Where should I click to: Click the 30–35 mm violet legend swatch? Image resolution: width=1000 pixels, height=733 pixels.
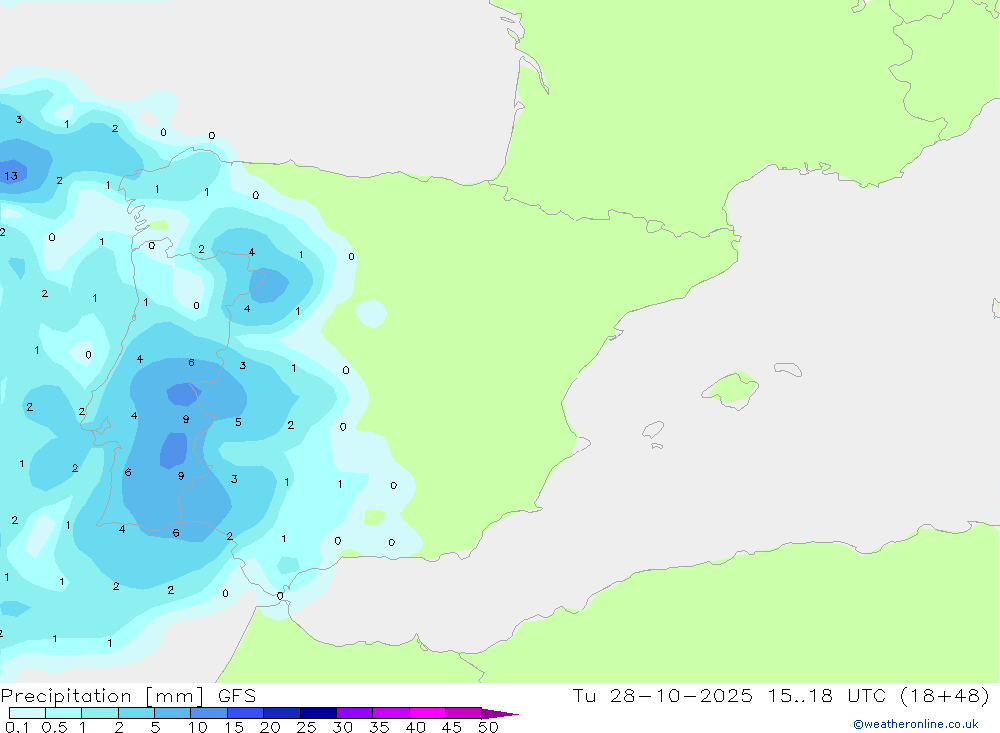coord(355,713)
